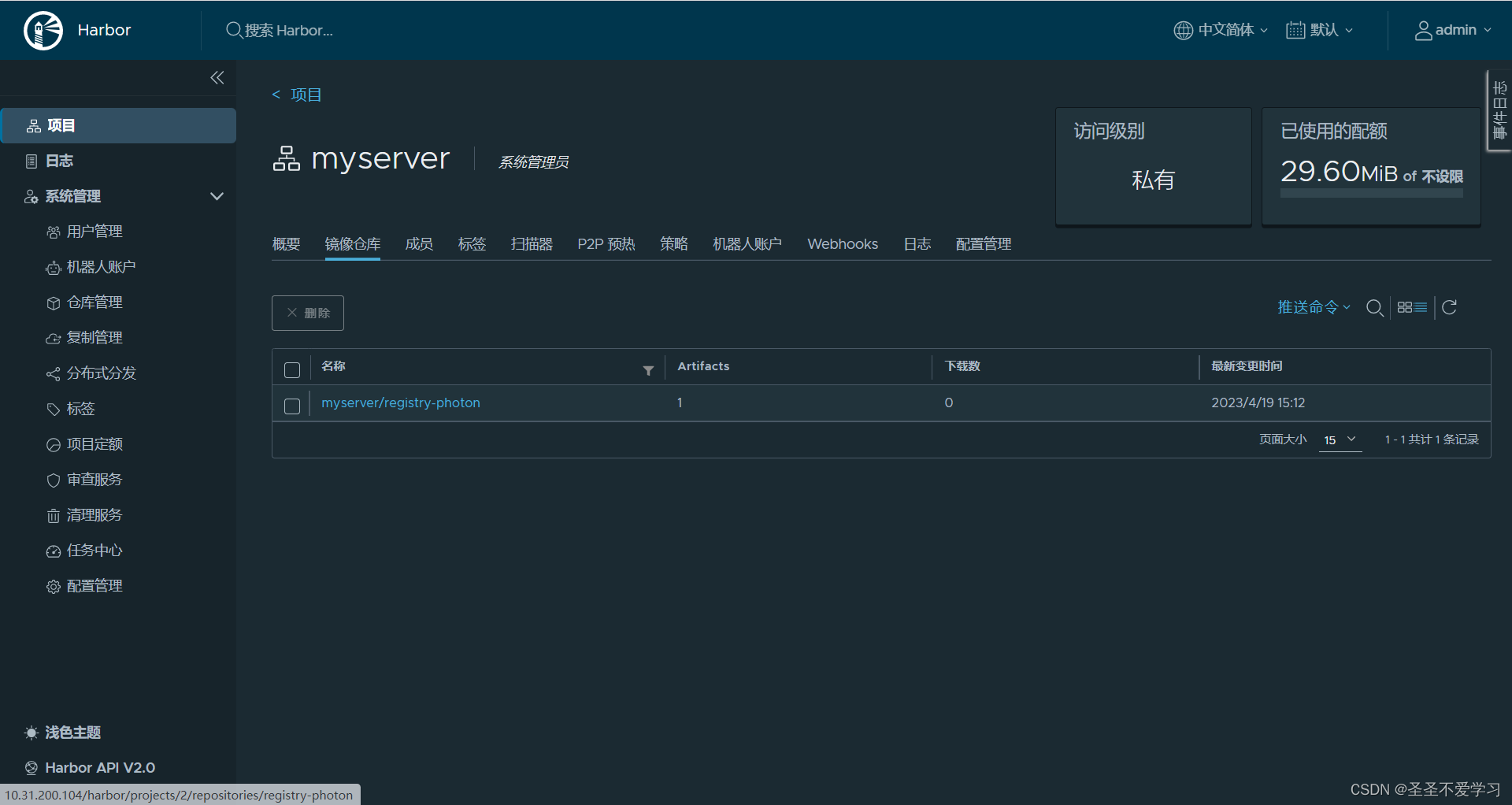Screen dimensions: 1512x805
Task: Switch to the 概要 summary tab
Action: [286, 244]
